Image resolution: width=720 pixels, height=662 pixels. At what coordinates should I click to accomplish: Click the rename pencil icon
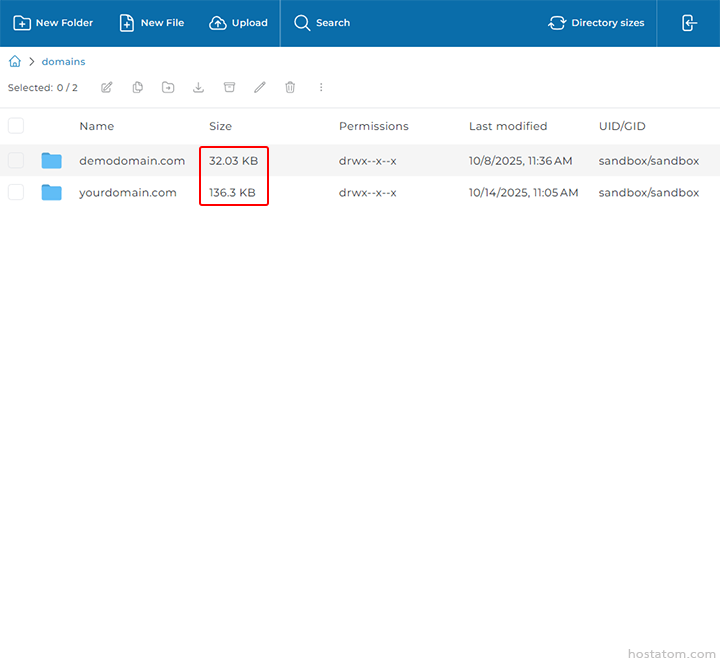click(x=260, y=88)
